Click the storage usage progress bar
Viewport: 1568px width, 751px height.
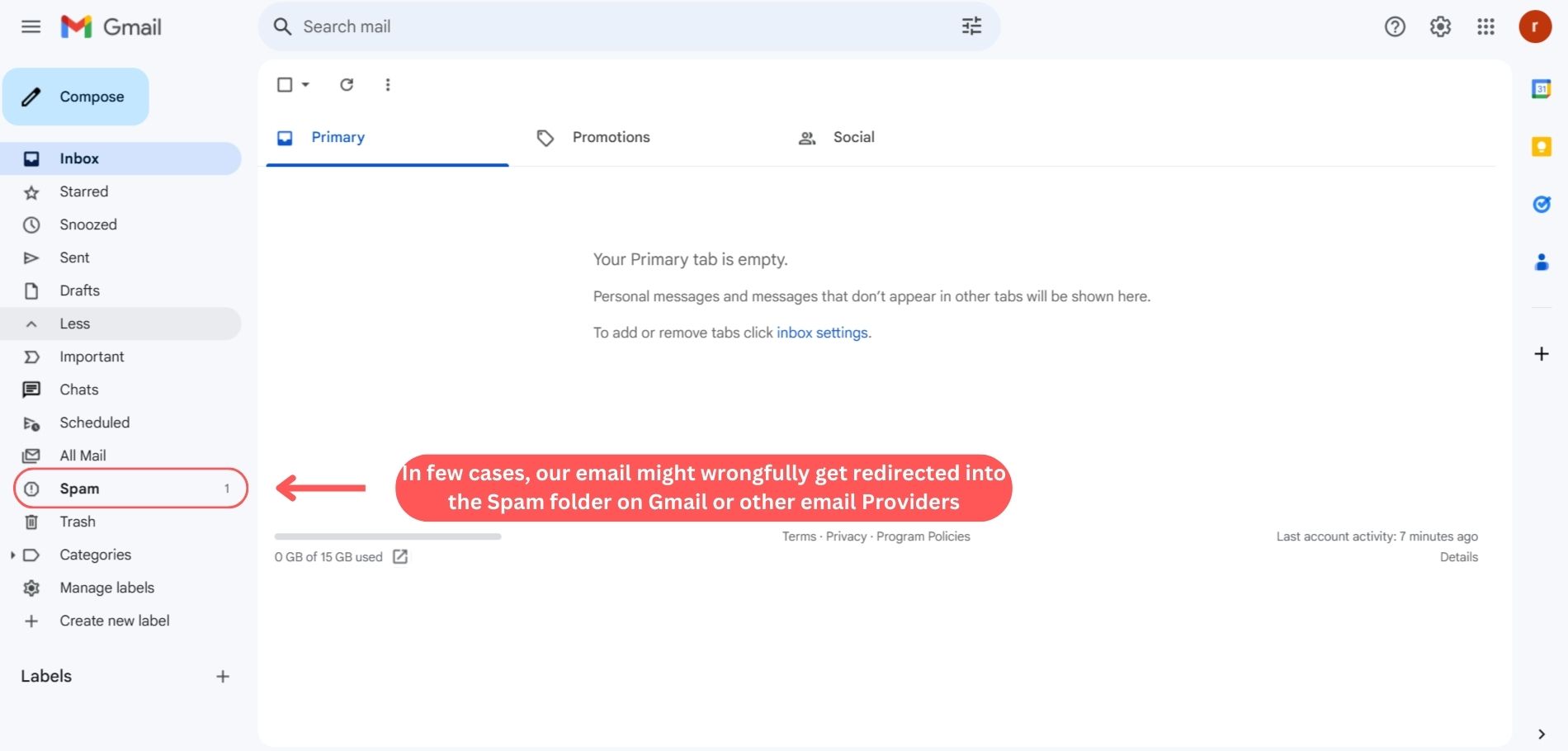pos(387,536)
